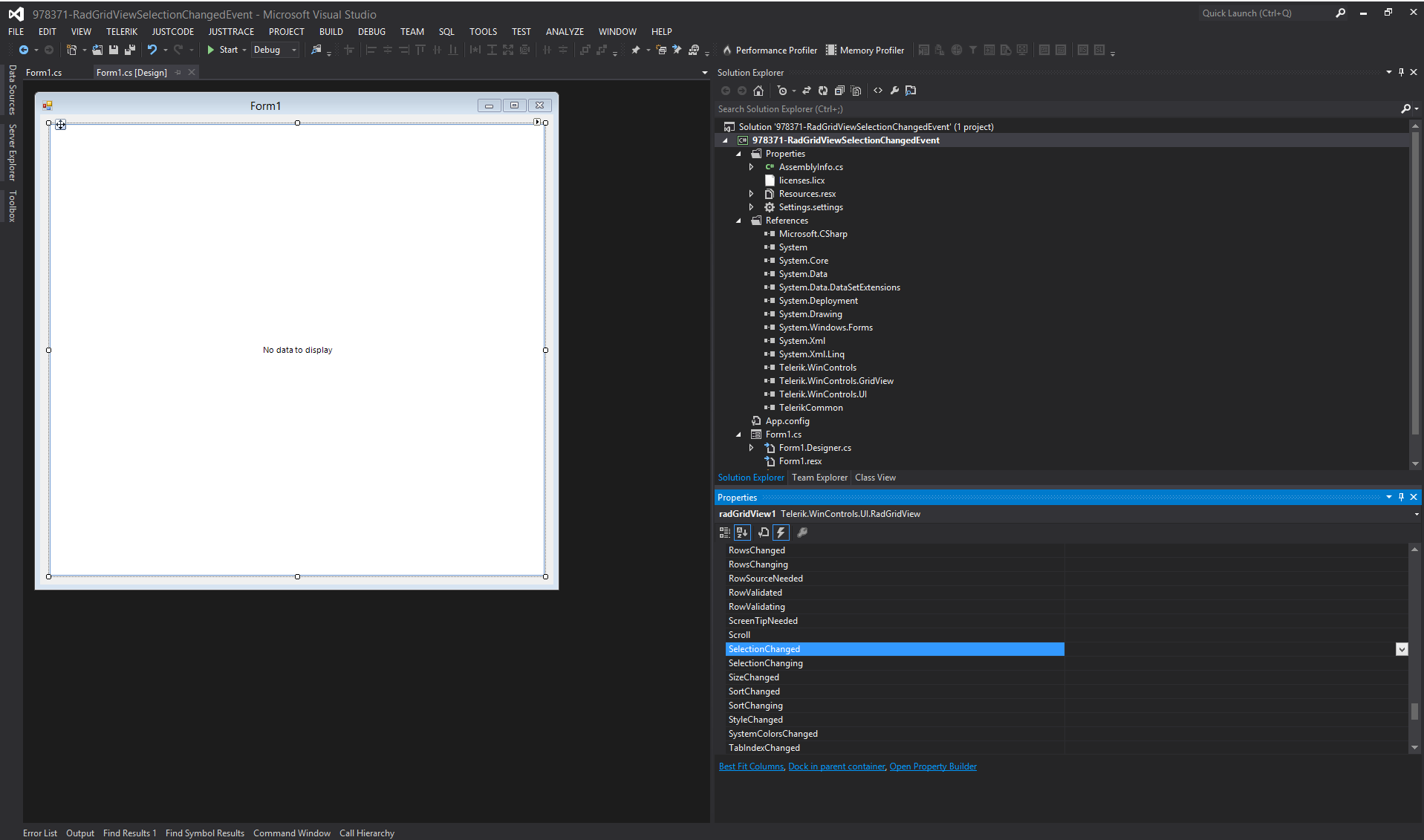
Task: Click Collapse All in Solution Explorer toolbar
Action: [x=839, y=91]
